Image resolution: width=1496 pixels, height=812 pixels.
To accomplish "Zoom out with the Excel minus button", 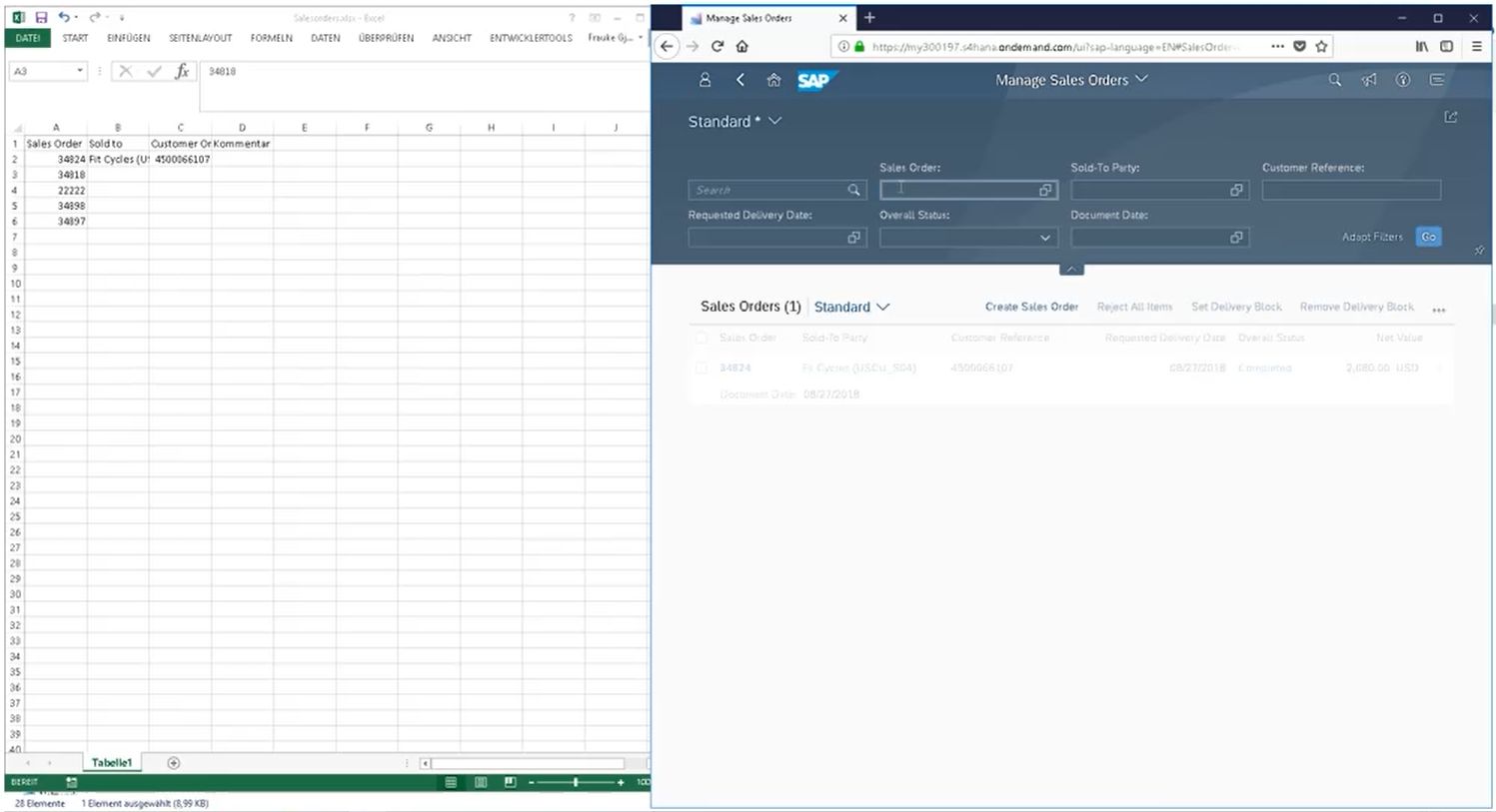I will pyautogui.click(x=531, y=782).
